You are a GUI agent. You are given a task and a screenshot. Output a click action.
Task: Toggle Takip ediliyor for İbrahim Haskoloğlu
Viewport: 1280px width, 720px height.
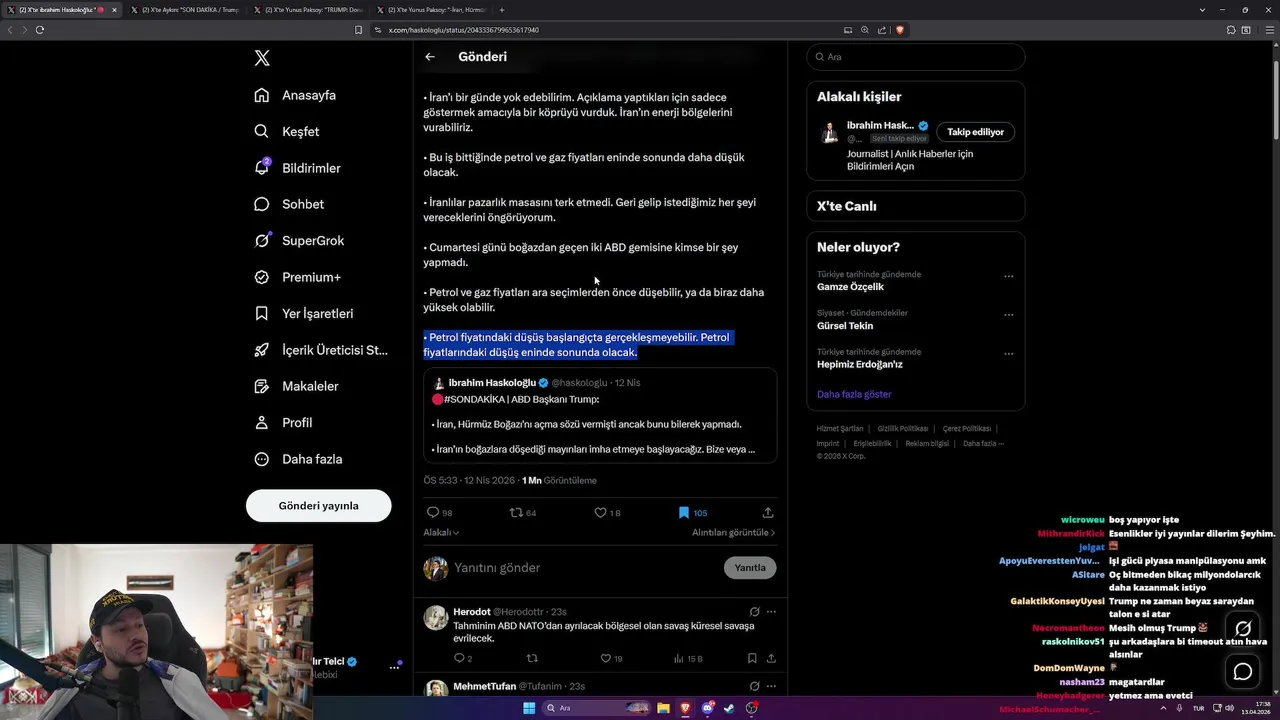click(975, 132)
